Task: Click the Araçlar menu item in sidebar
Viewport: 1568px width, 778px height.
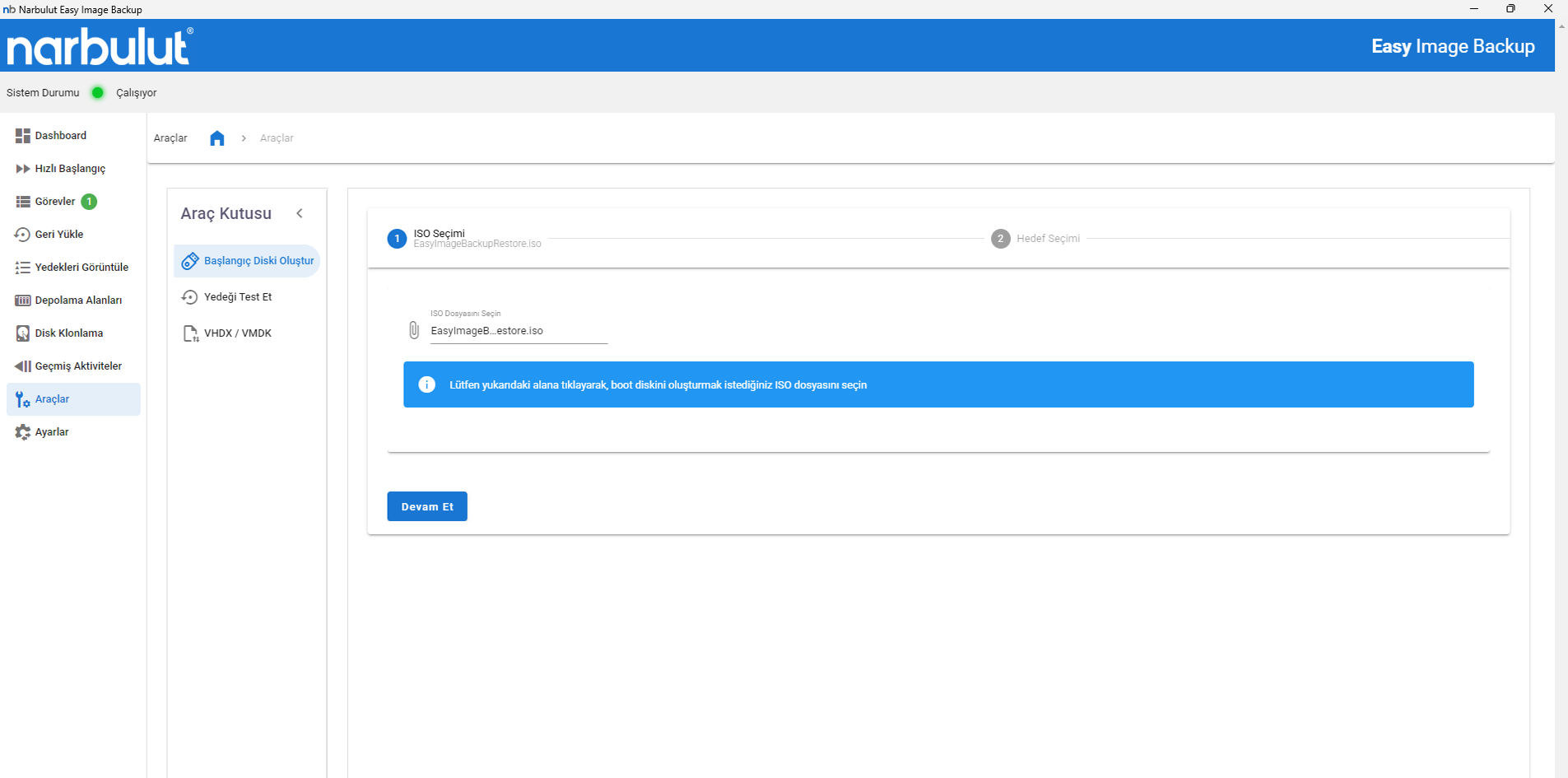Action: click(52, 399)
